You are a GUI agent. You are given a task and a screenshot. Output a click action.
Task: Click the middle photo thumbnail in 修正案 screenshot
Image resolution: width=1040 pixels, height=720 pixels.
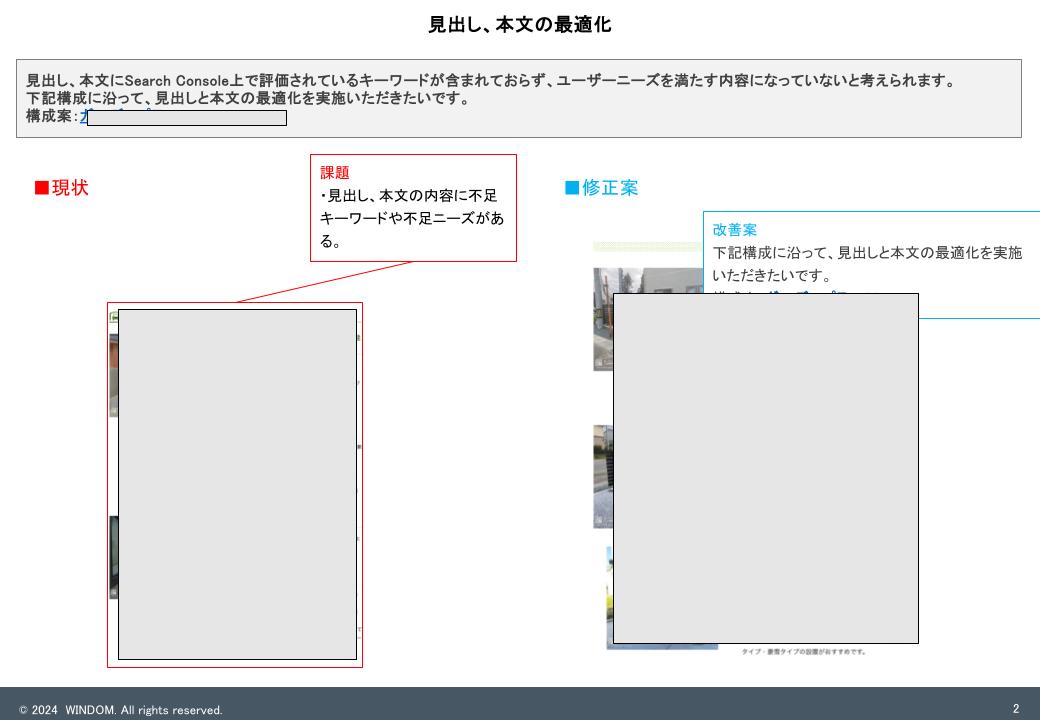point(602,475)
